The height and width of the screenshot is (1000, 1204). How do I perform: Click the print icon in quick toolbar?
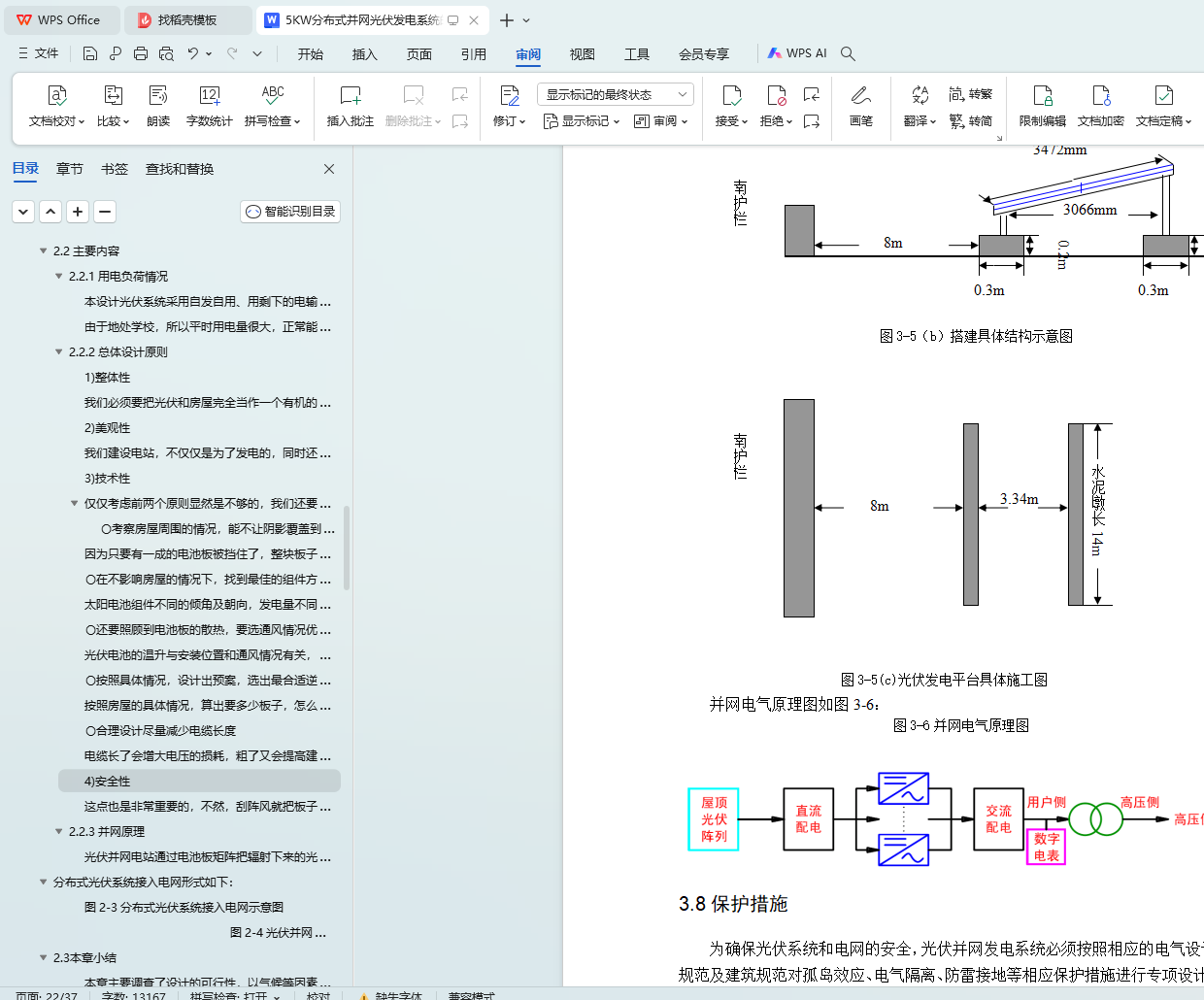[141, 53]
